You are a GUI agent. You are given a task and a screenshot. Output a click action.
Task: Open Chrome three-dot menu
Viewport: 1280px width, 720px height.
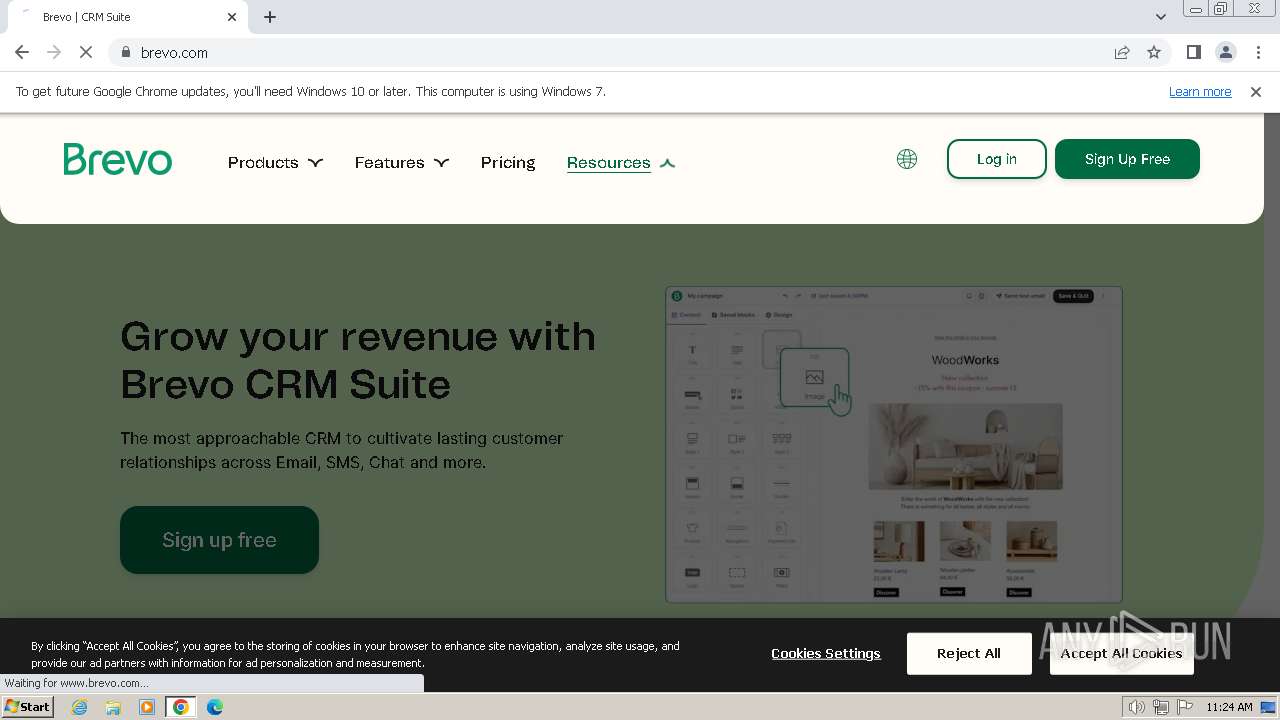click(1258, 52)
